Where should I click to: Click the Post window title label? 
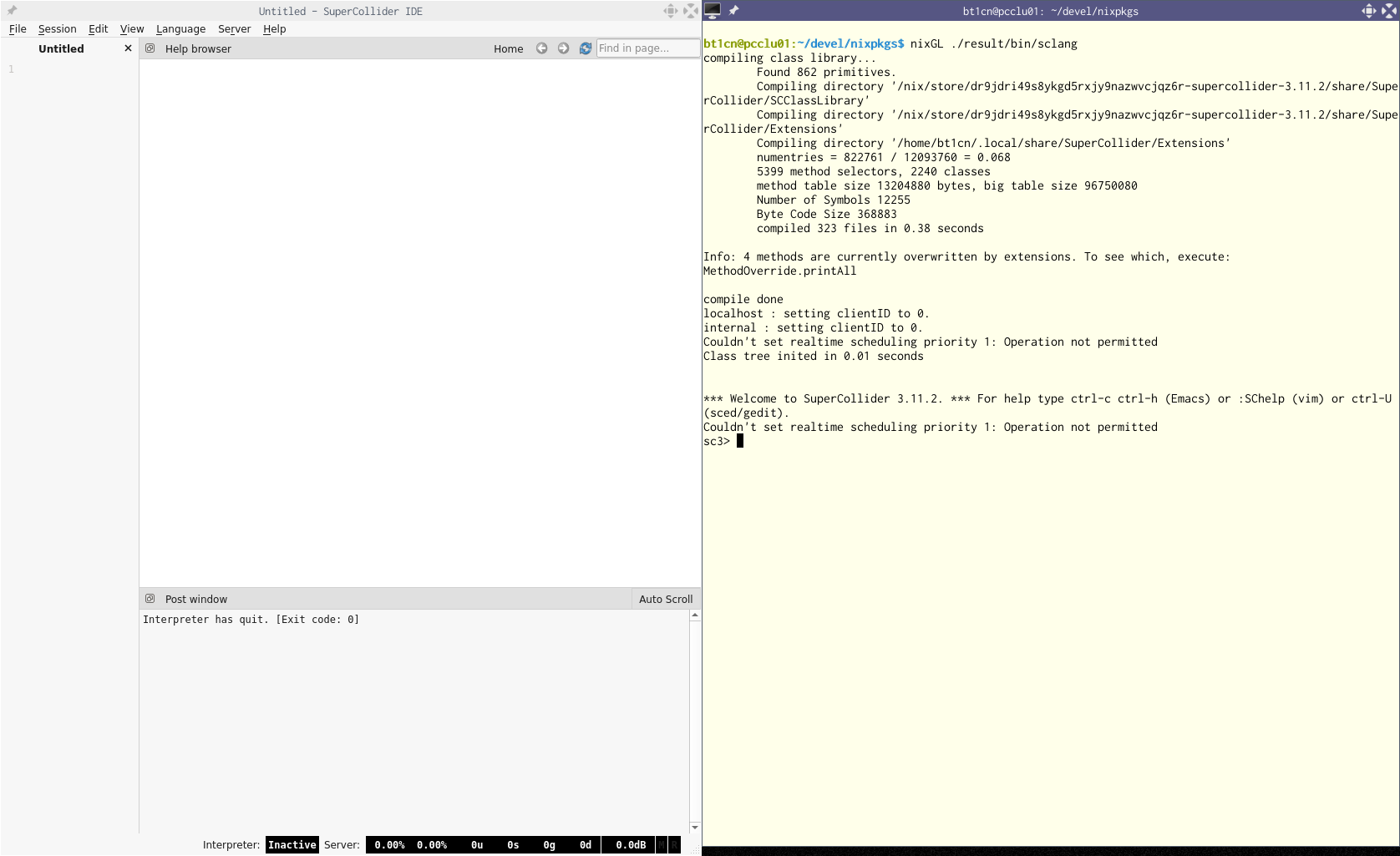coord(196,599)
